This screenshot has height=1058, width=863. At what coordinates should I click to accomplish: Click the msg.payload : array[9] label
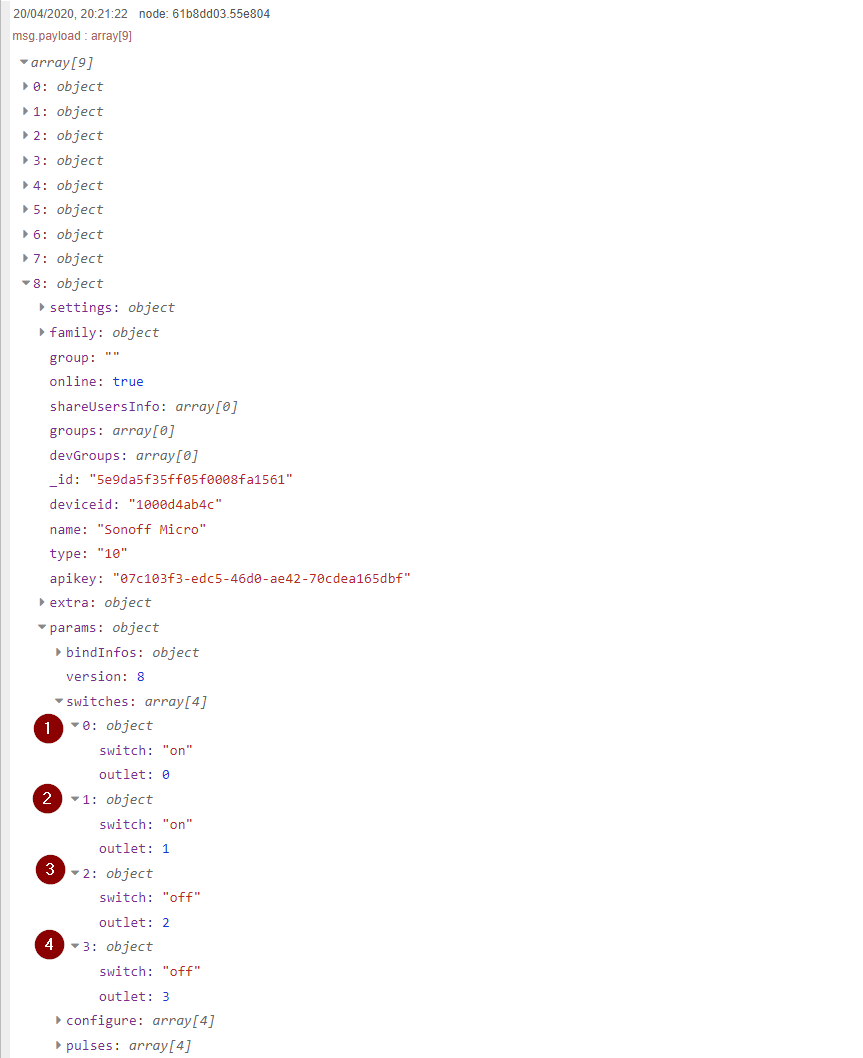(x=72, y=36)
